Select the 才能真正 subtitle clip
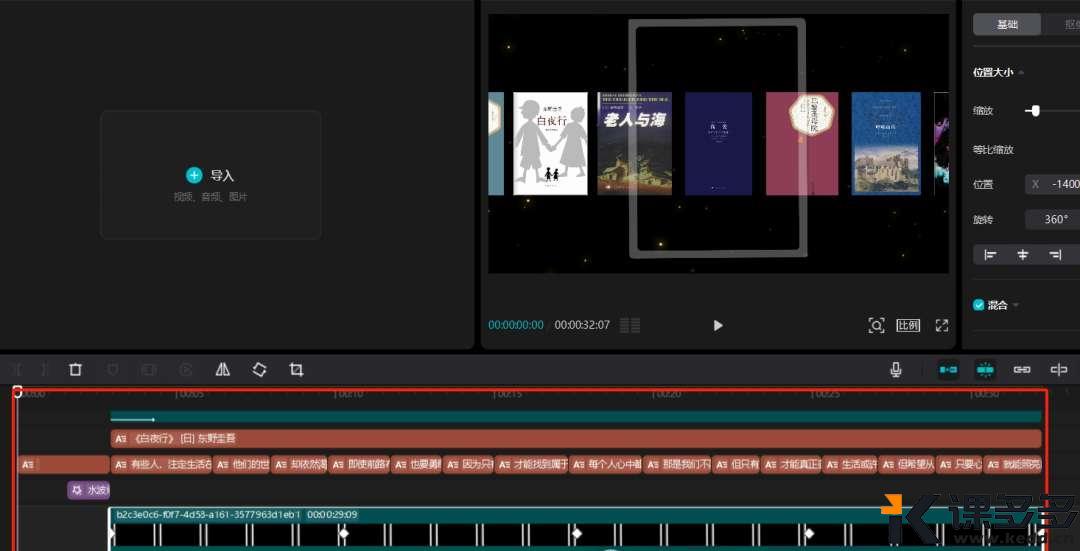This screenshot has height=551, width=1080. (791, 464)
